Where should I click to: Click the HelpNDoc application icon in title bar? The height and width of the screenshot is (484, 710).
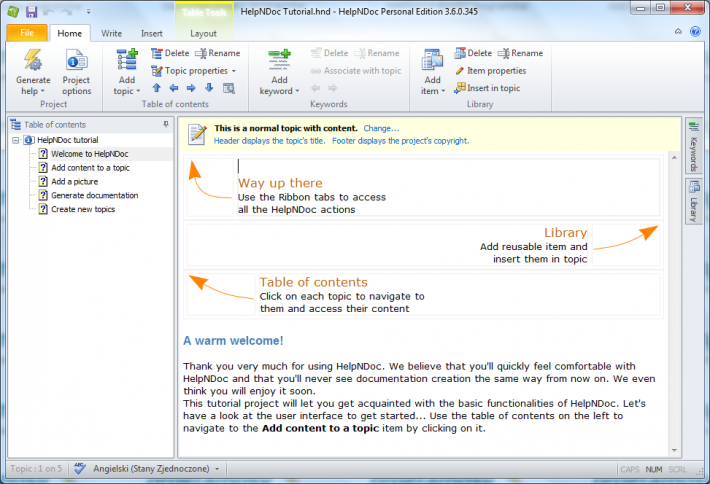(13, 12)
